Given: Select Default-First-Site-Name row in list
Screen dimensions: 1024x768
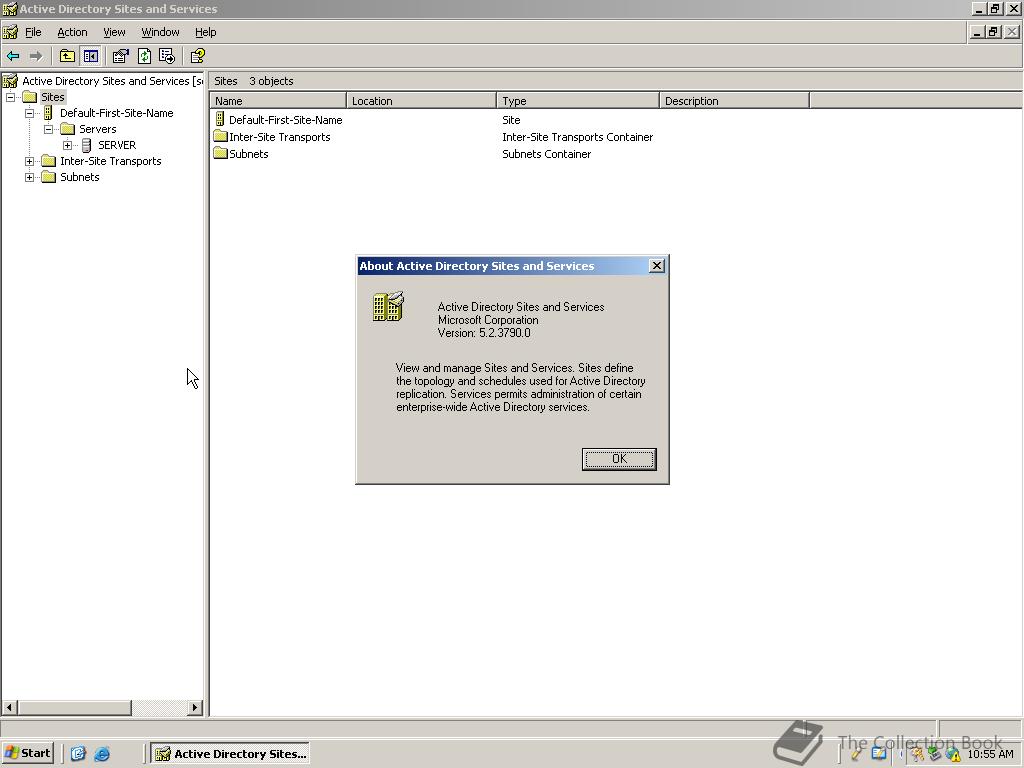Looking at the screenshot, I should [285, 120].
